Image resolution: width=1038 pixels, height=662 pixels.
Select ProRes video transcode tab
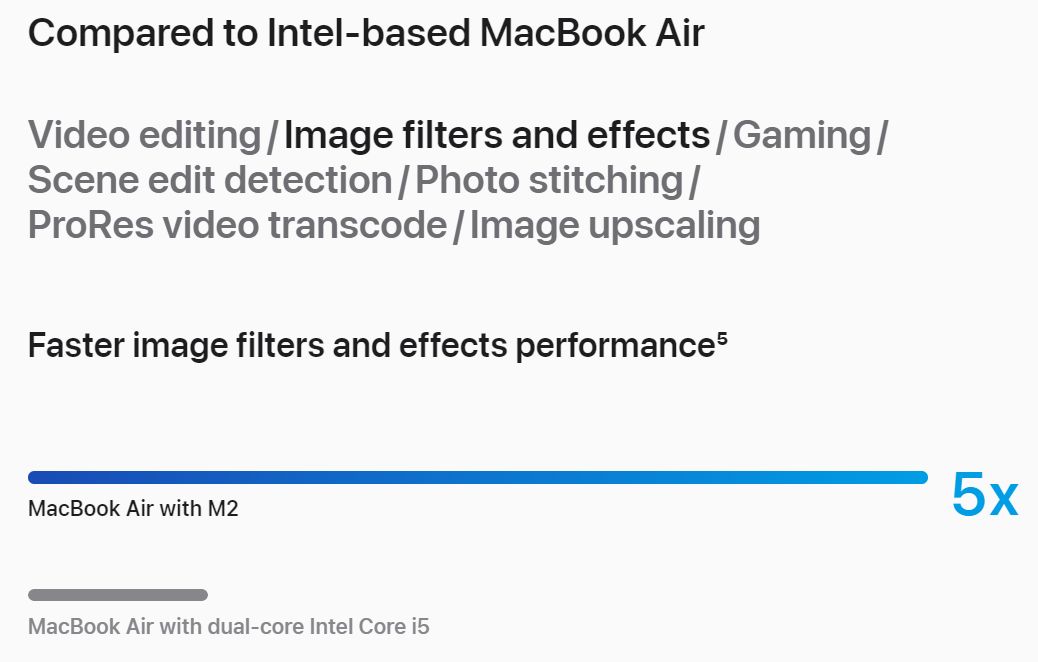238,225
